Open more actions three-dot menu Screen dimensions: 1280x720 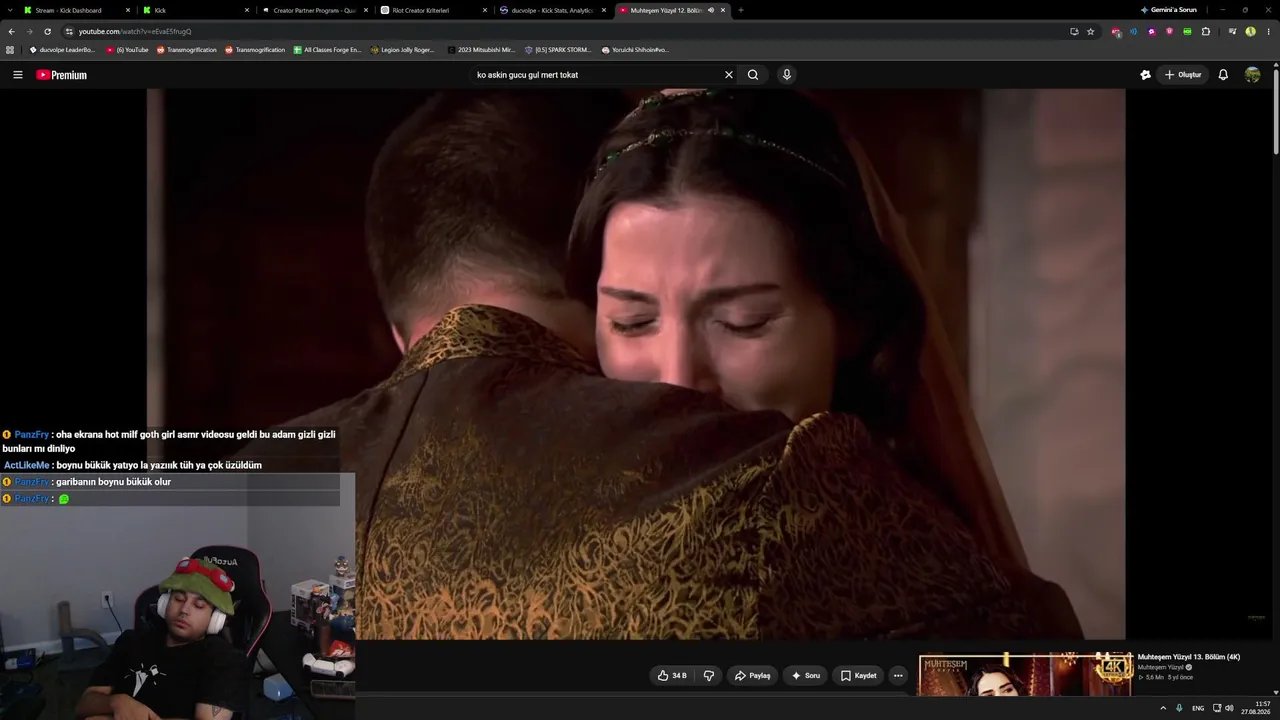[898, 676]
